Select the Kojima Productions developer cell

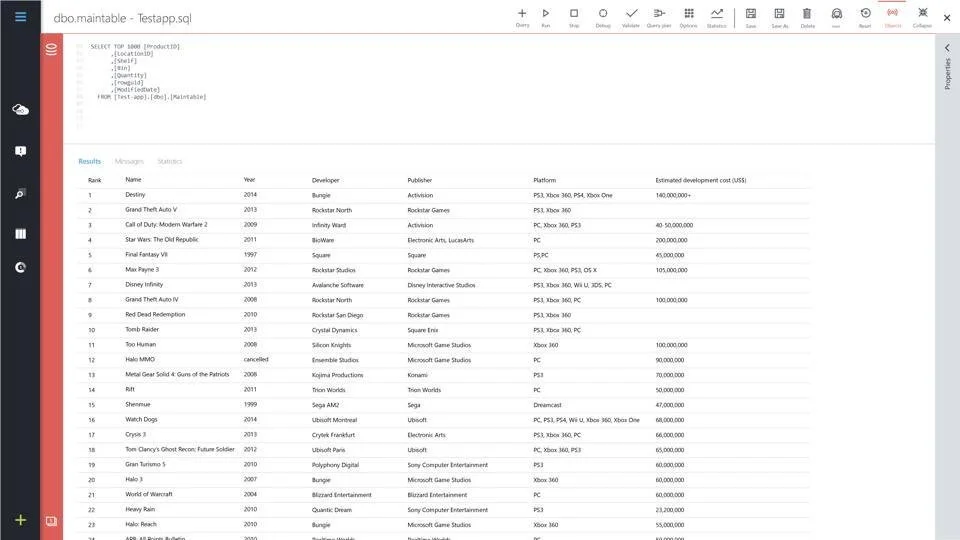click(337, 375)
